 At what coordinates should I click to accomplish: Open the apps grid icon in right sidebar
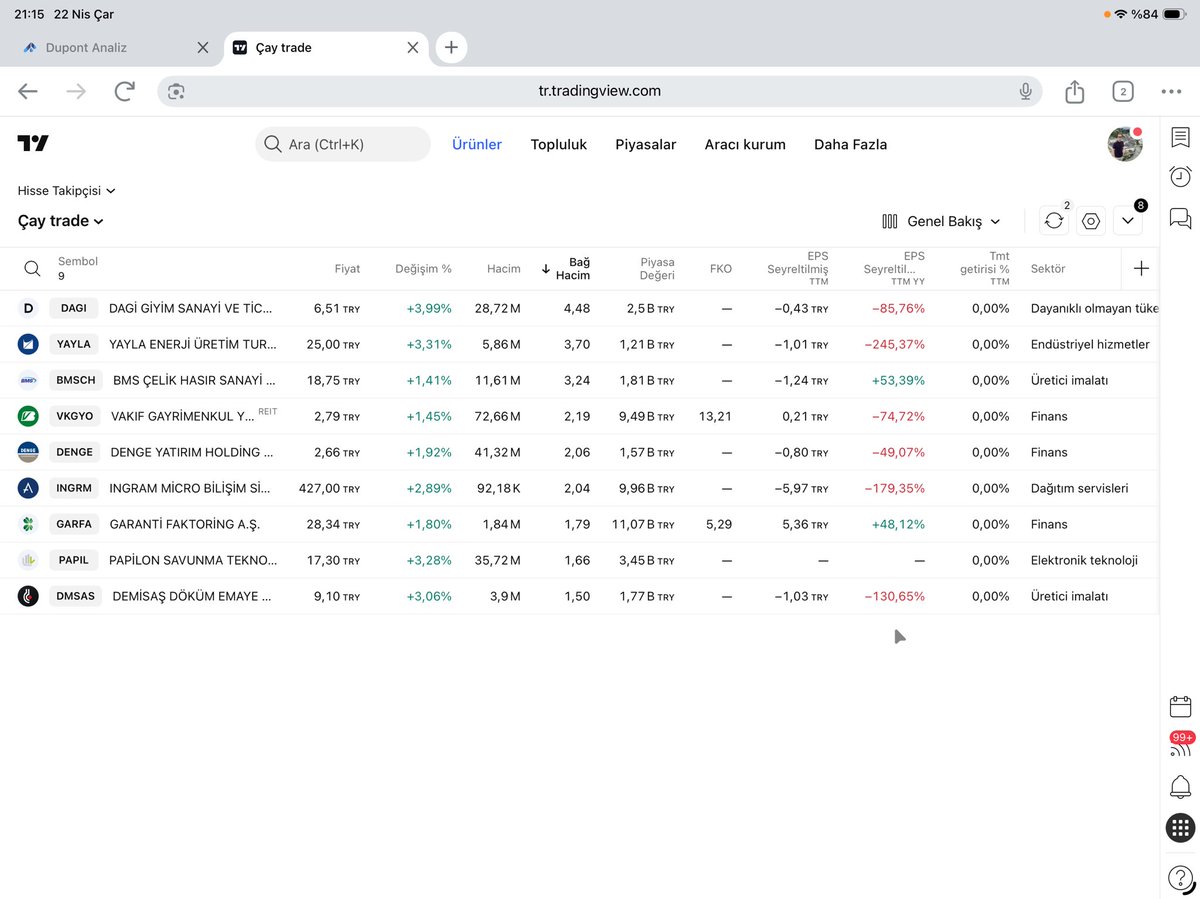pyautogui.click(x=1180, y=828)
